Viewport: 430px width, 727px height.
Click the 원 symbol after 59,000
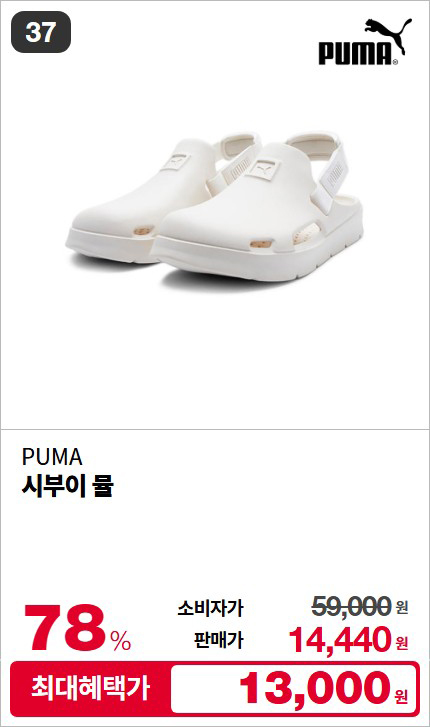[x=402, y=606]
